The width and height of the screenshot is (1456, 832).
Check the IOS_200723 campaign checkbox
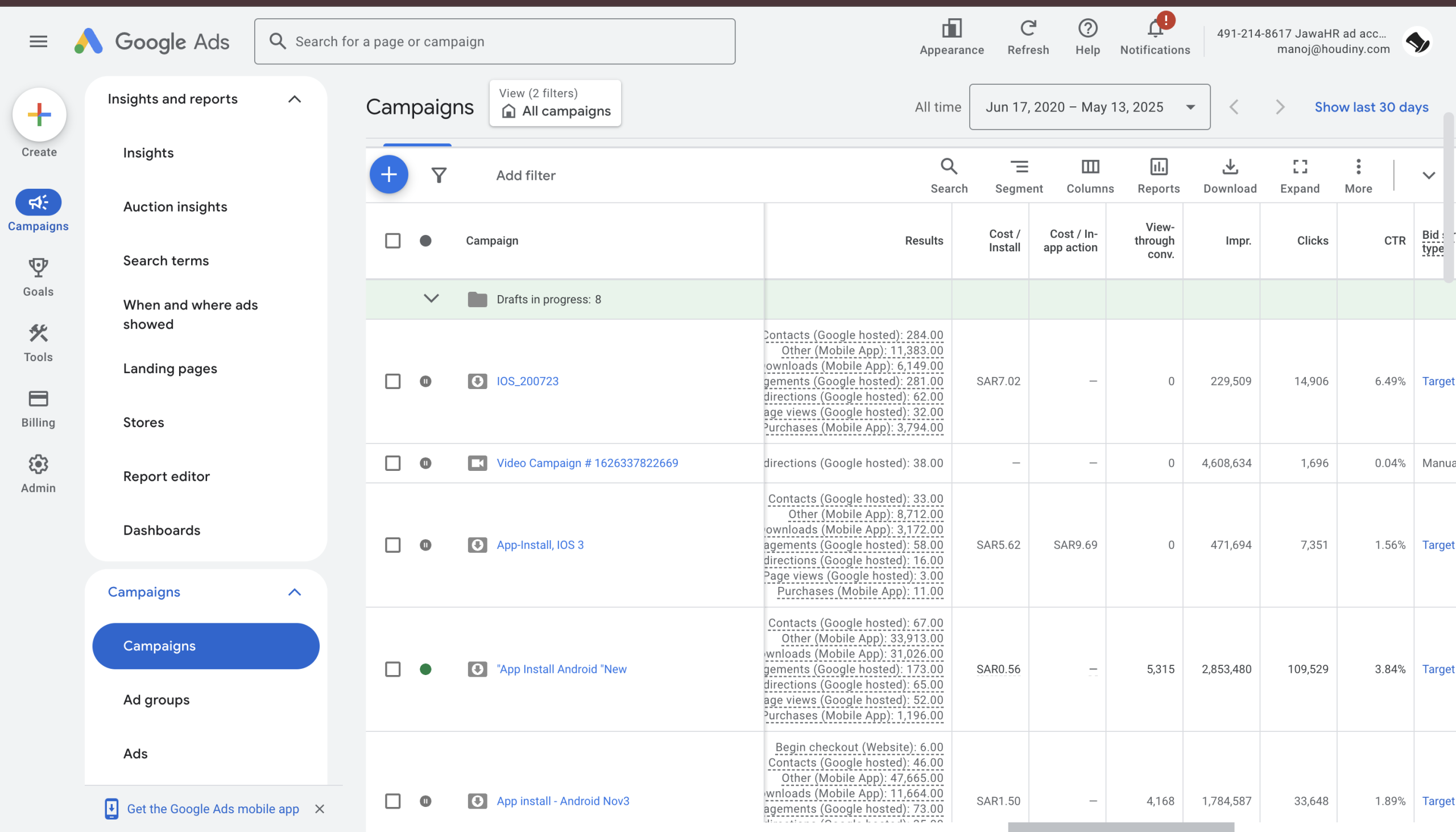click(392, 381)
